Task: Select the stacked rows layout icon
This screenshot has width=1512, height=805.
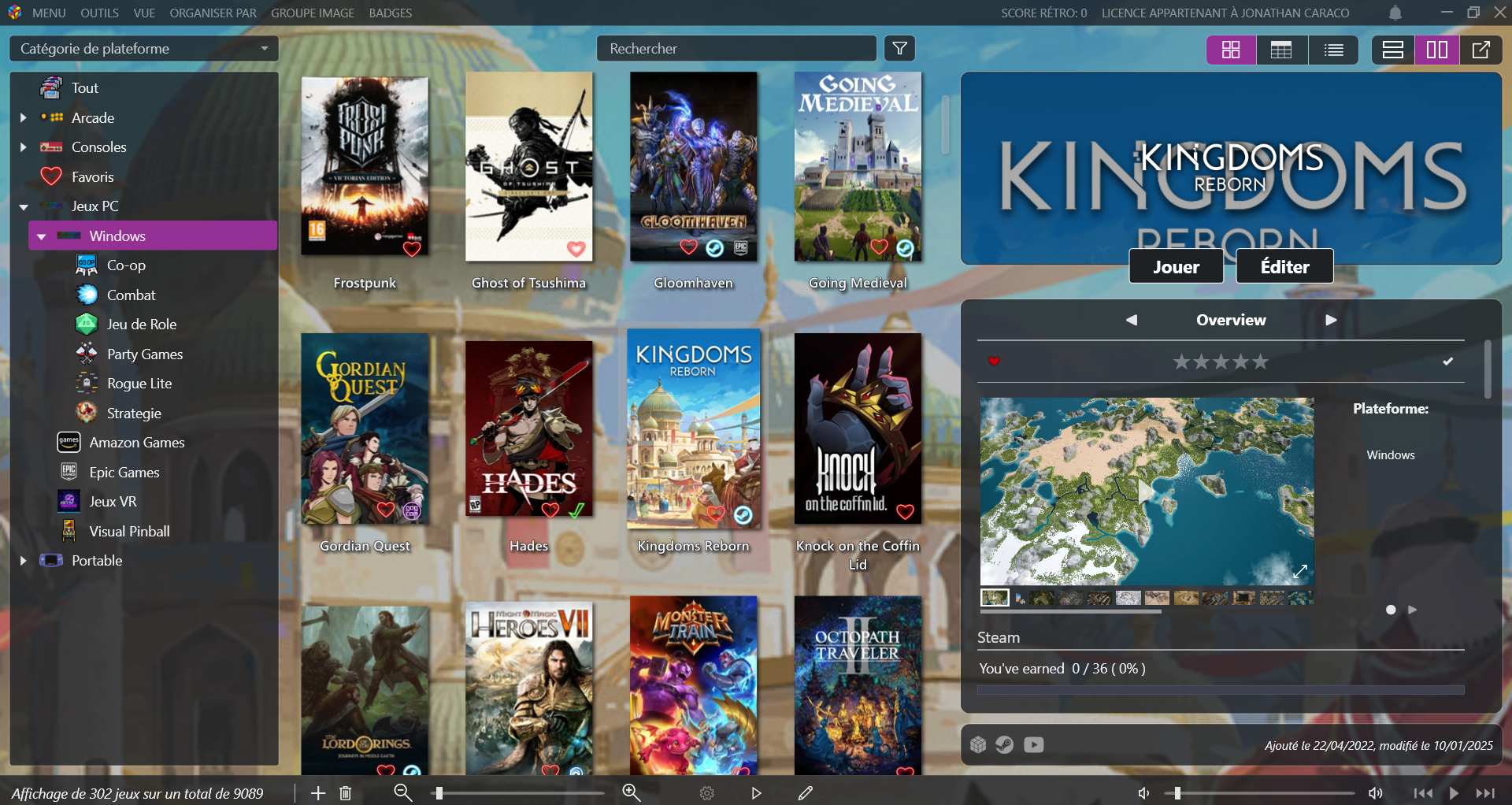Action: click(x=1393, y=50)
